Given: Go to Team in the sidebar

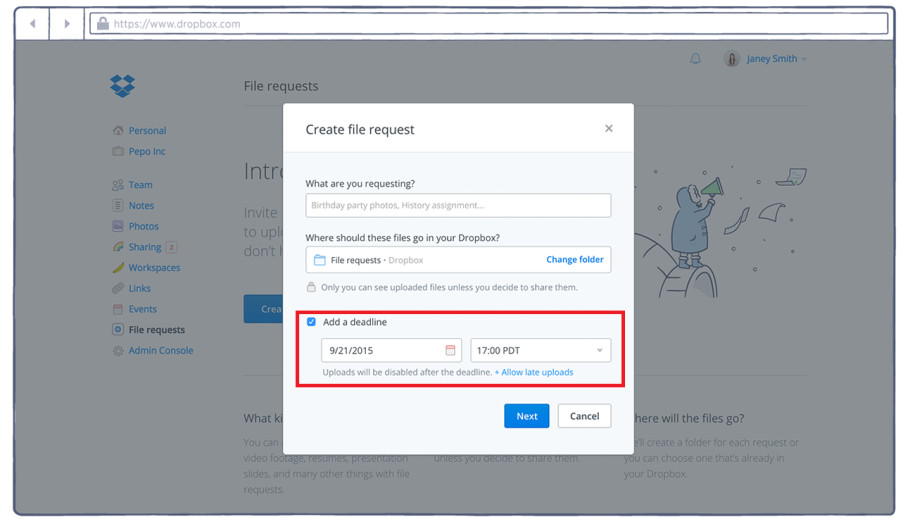Looking at the screenshot, I should (x=141, y=185).
